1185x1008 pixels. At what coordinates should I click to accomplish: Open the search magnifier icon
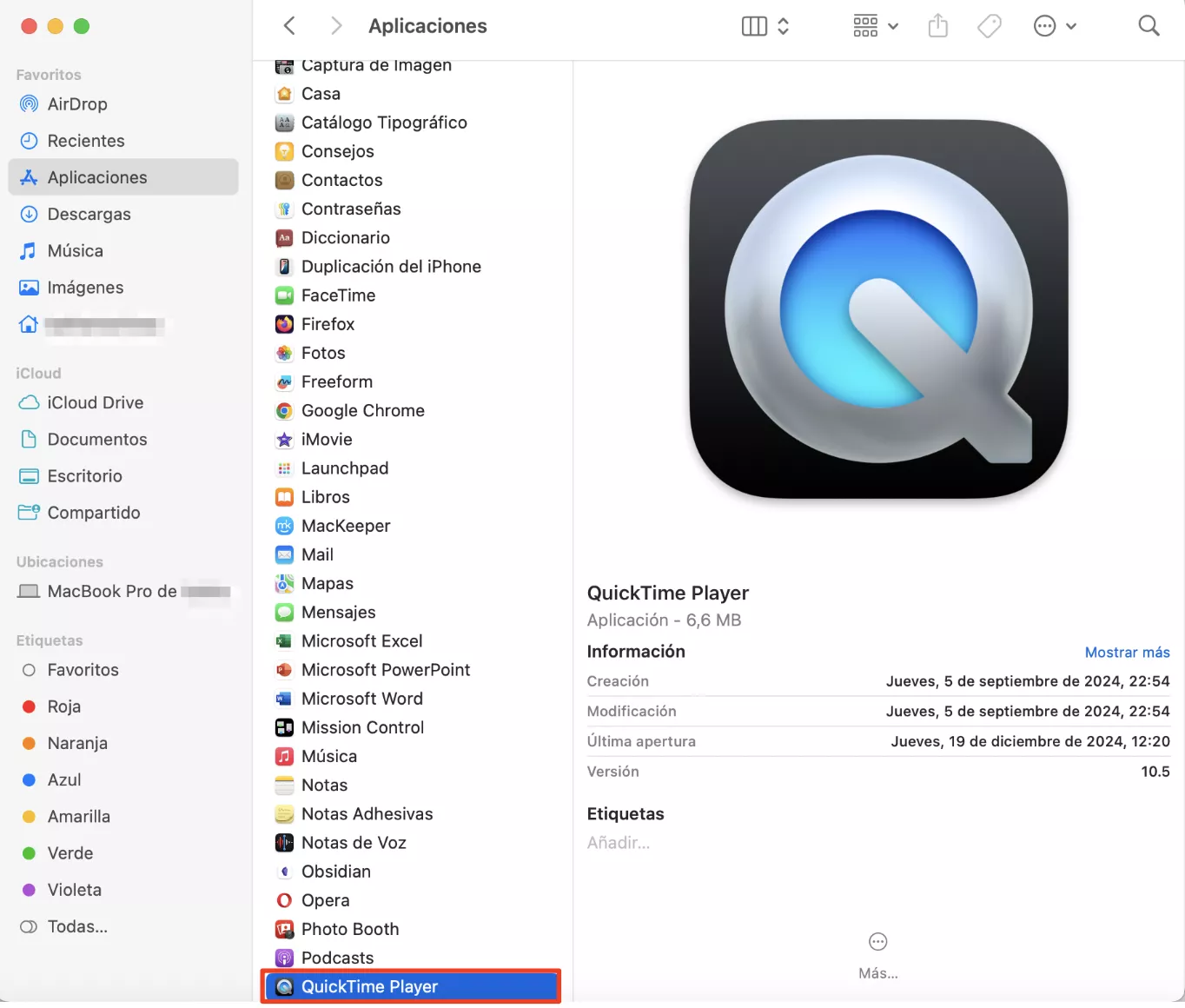1149,26
